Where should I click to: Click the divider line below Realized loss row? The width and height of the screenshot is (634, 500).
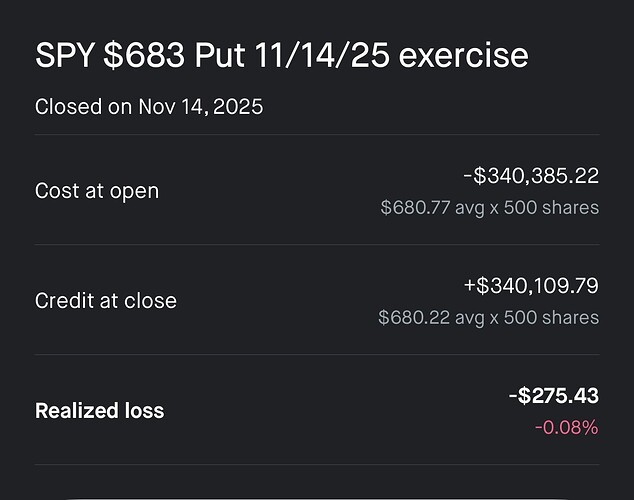point(317,465)
